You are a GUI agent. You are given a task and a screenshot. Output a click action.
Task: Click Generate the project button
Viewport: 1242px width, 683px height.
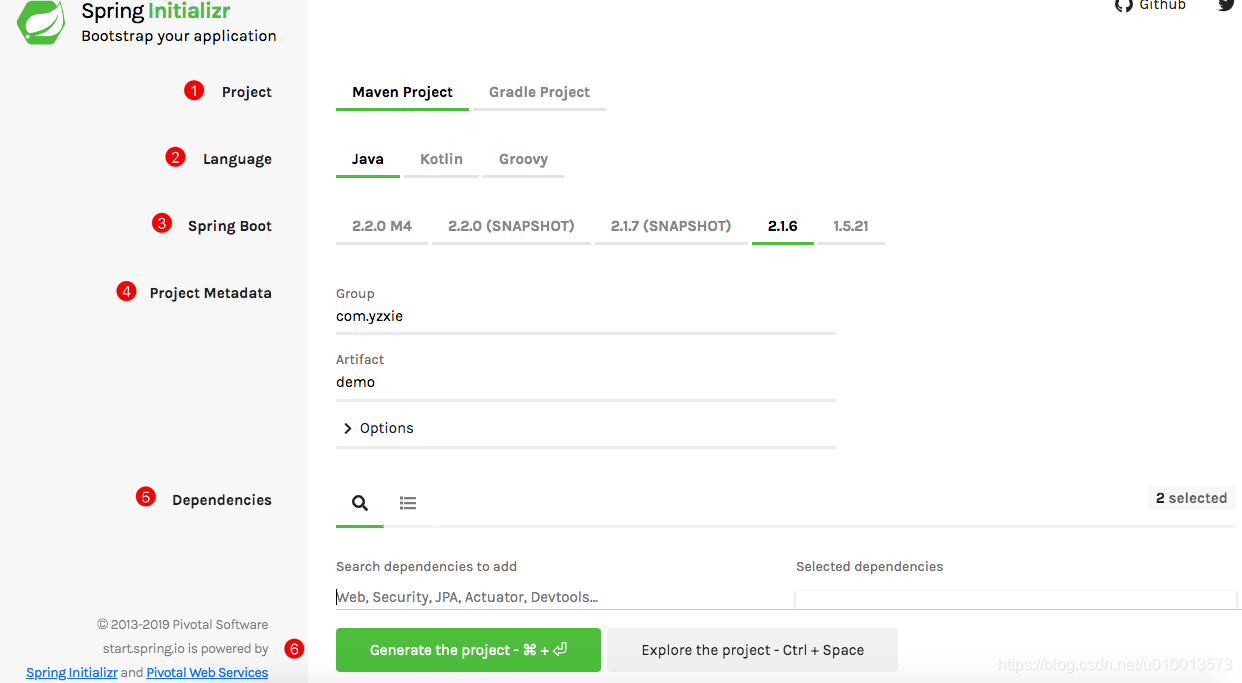[x=468, y=650]
